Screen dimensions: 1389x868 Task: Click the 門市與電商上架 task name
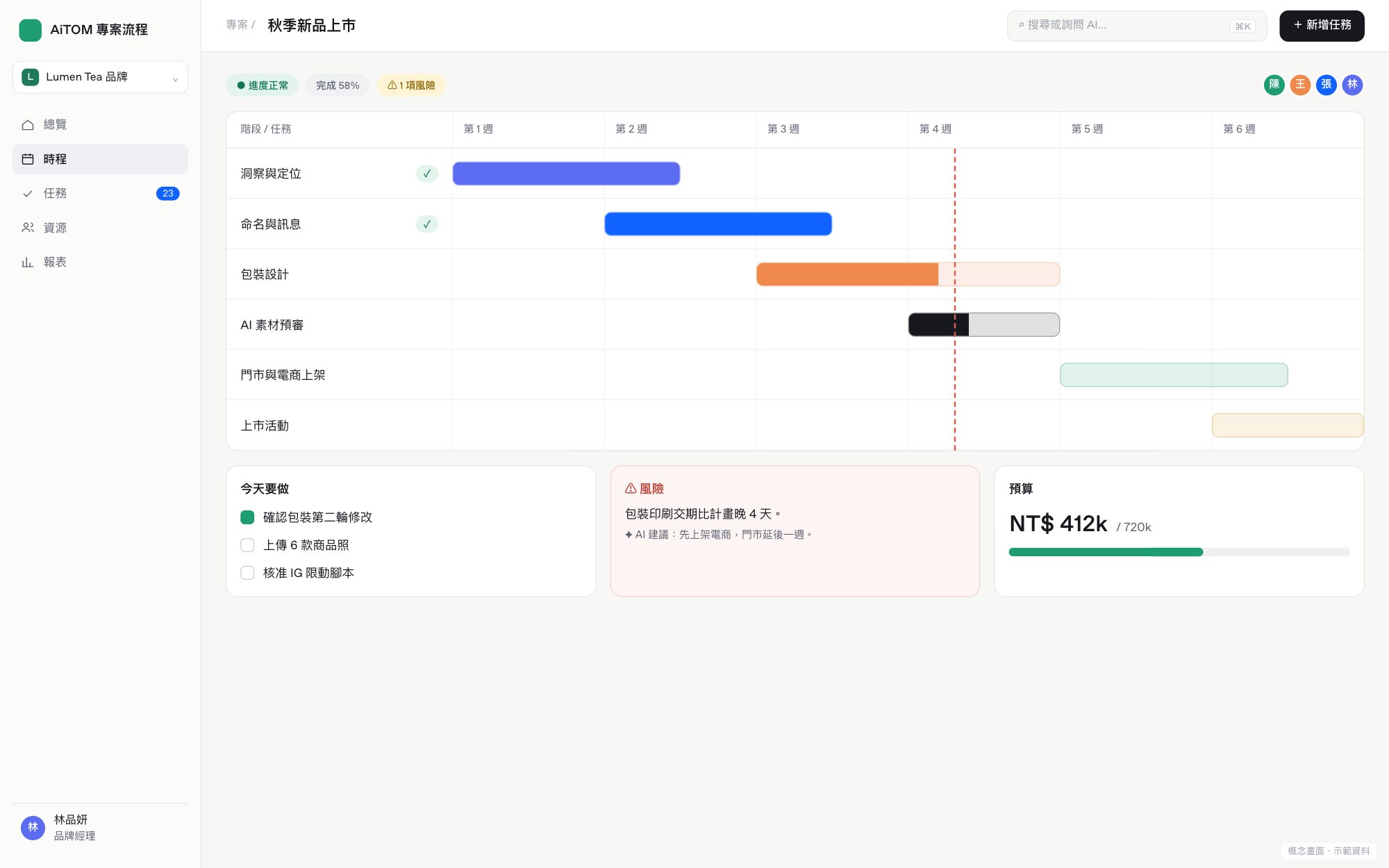point(283,375)
